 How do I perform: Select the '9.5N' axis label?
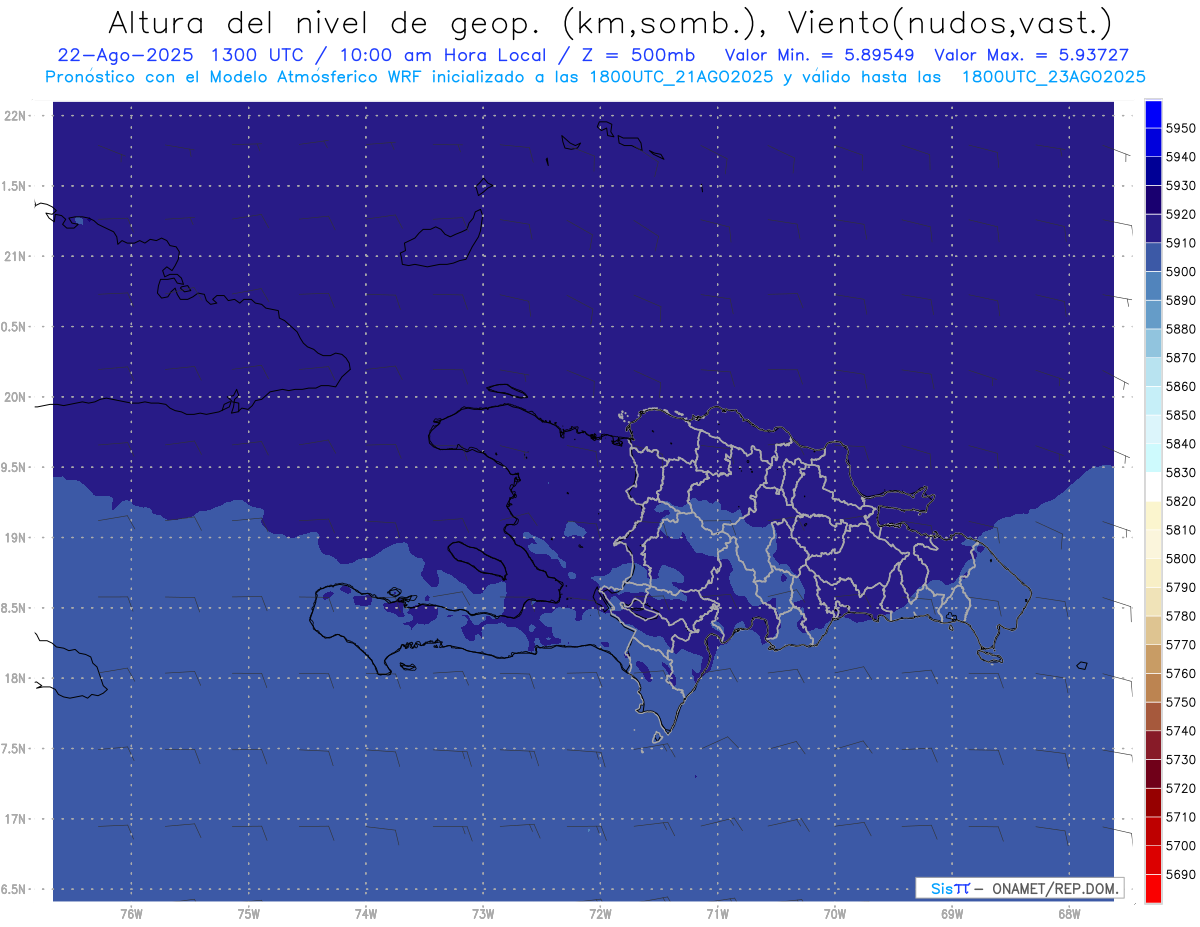pos(15,467)
